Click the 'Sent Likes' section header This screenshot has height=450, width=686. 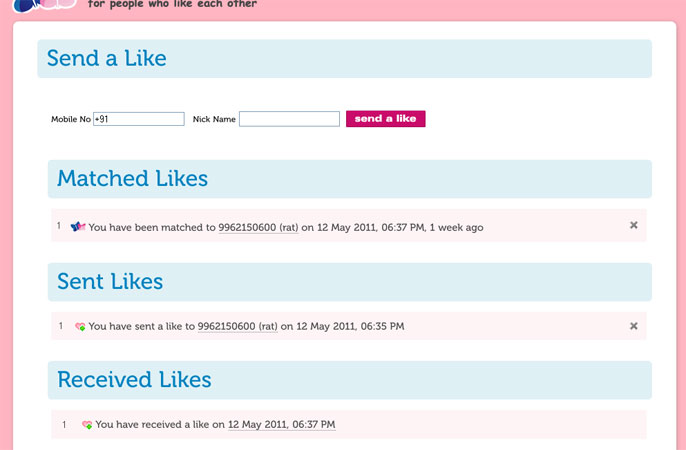pos(110,282)
